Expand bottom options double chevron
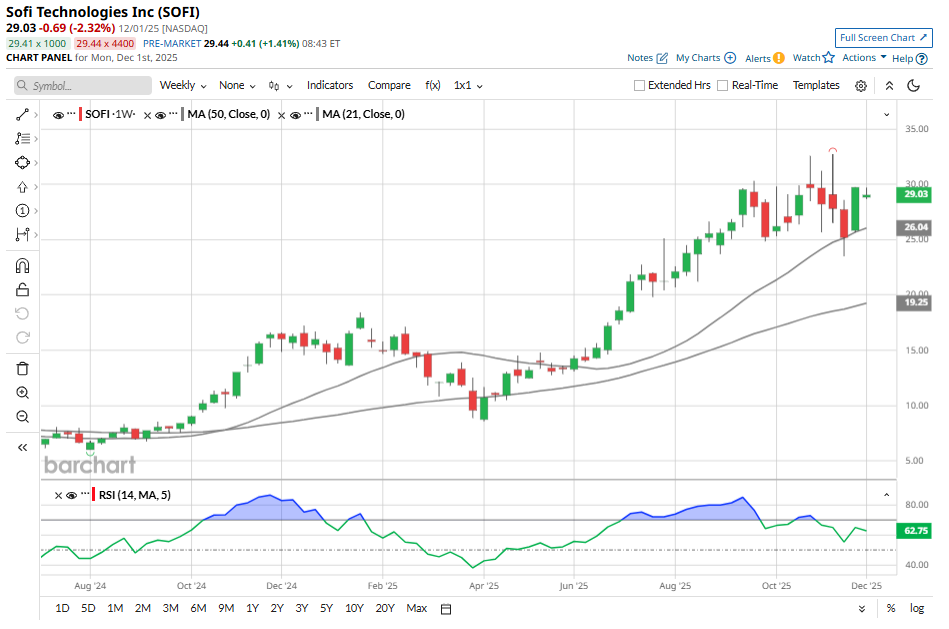Image resolution: width=949 pixels, height=629 pixels. point(862,609)
